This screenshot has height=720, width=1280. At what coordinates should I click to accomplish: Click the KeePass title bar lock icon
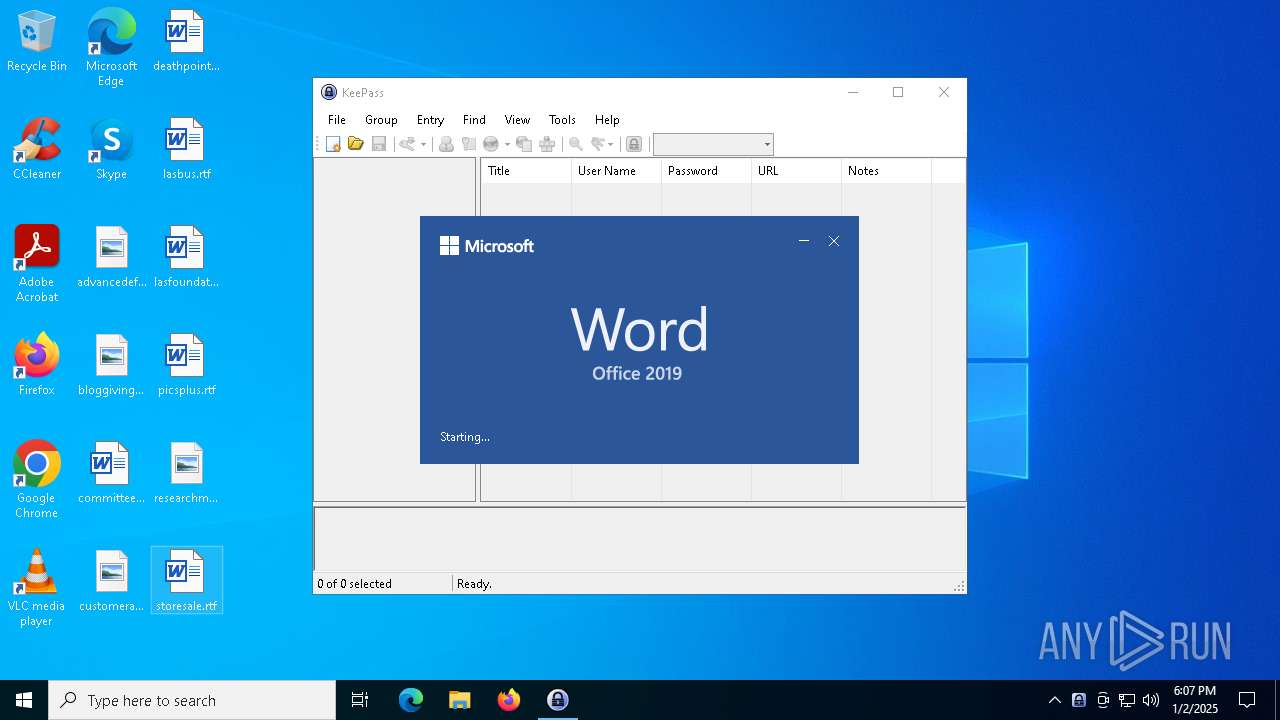point(329,92)
